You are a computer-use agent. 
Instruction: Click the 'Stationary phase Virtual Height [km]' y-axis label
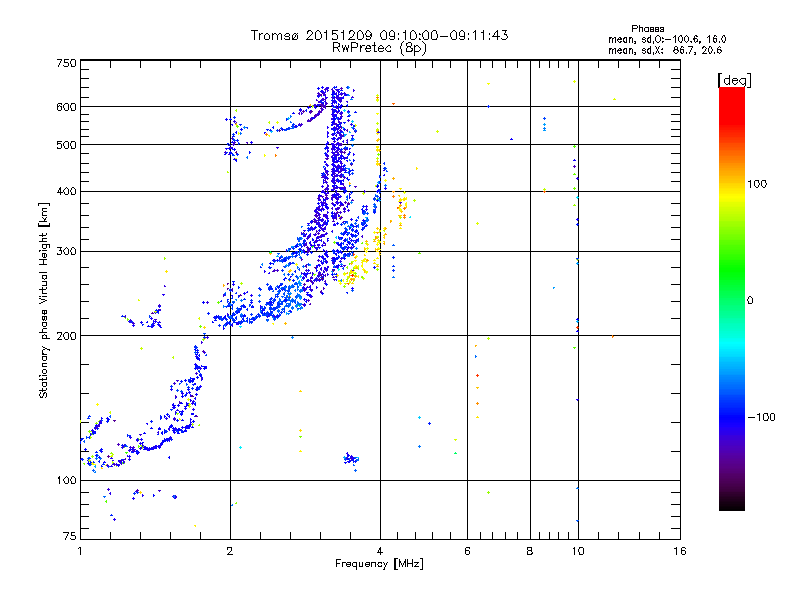pos(44,300)
